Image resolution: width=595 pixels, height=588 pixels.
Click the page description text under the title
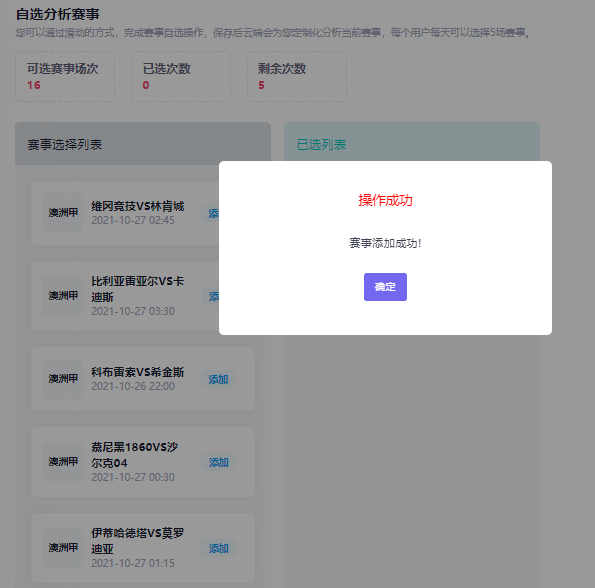click(x=273, y=33)
